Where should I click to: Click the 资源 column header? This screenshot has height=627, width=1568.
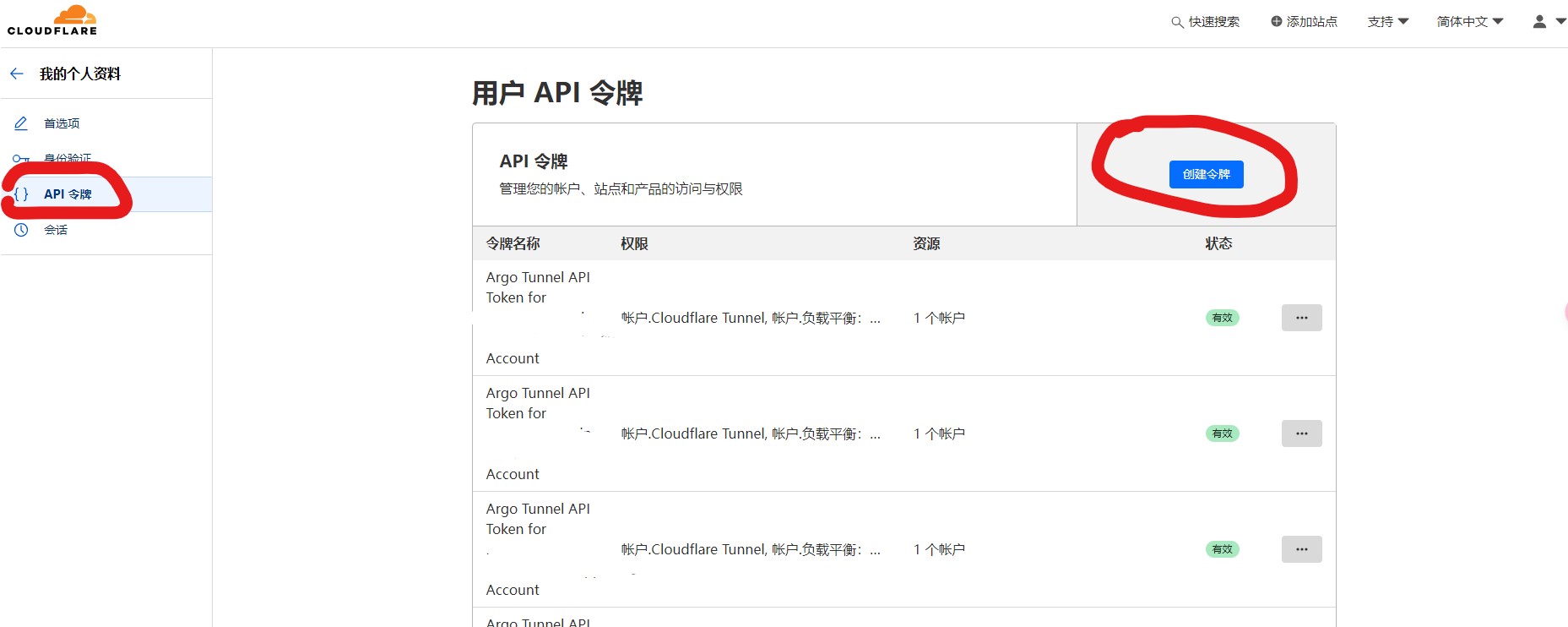click(x=926, y=243)
